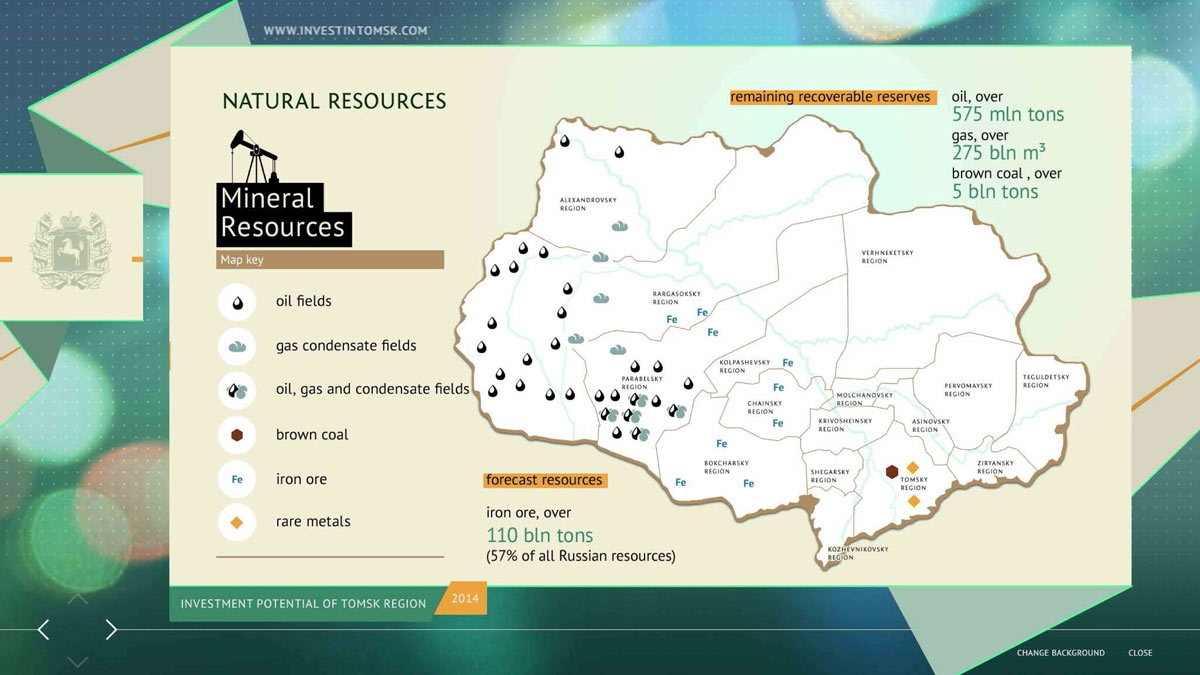
Task: Go to the next slide with right arrow
Action: point(111,629)
